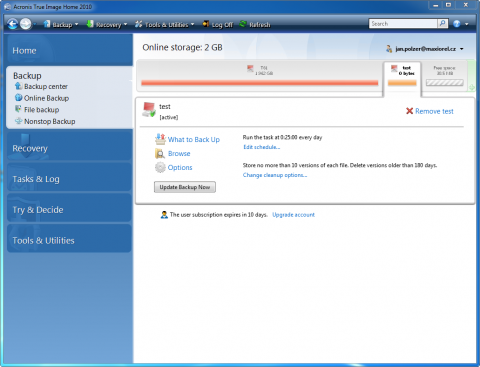Click the green Recovery arrow icon in toolbar
480x367 pixels.
(90, 24)
